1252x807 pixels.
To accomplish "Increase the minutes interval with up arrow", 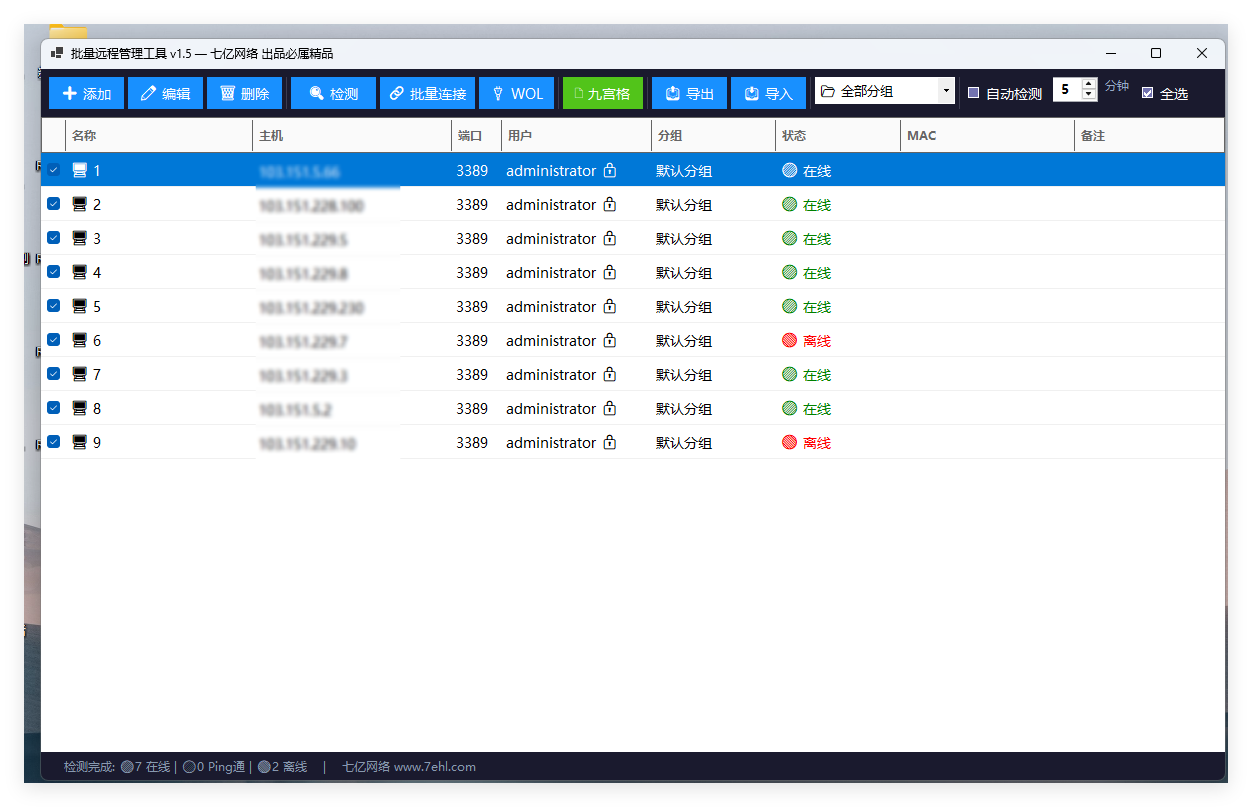I will click(x=1089, y=83).
